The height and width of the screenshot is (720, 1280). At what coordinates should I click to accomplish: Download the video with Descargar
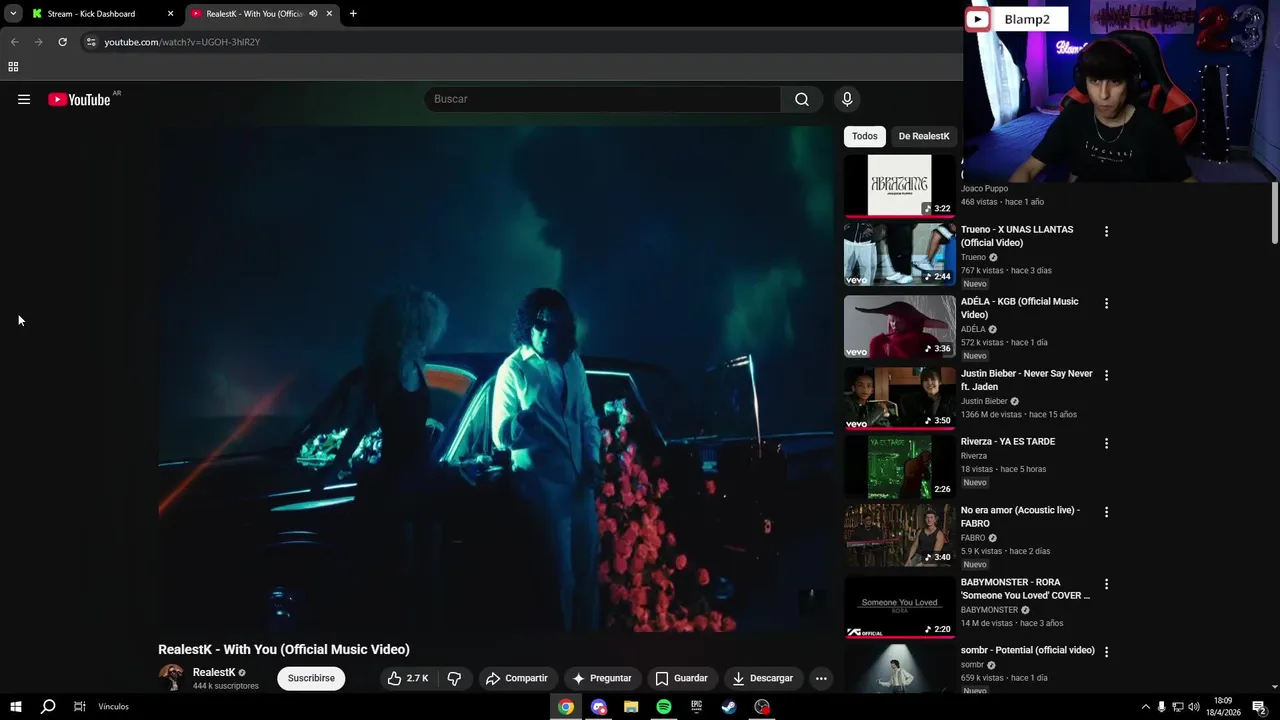coord(763,678)
